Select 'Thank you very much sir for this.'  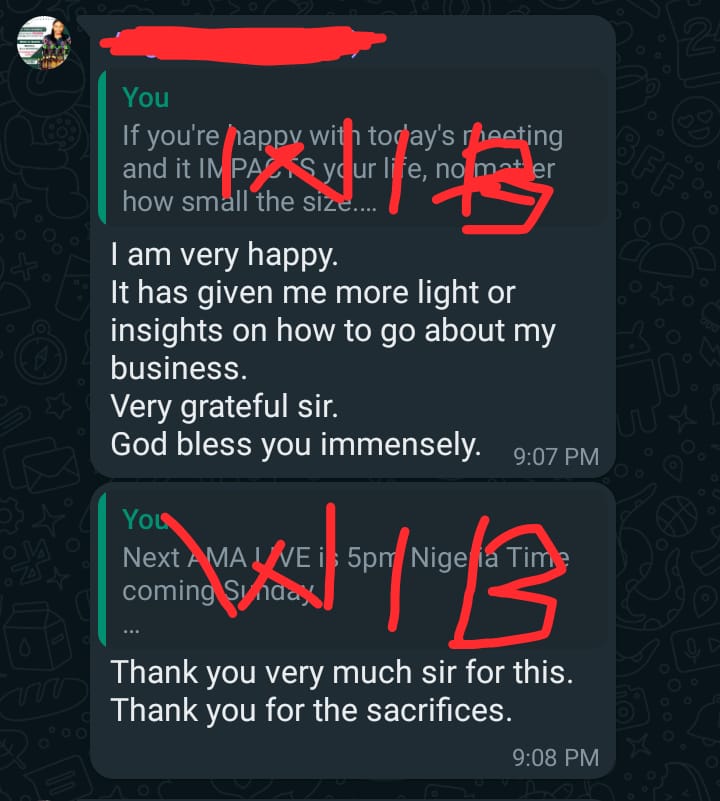pos(342,671)
